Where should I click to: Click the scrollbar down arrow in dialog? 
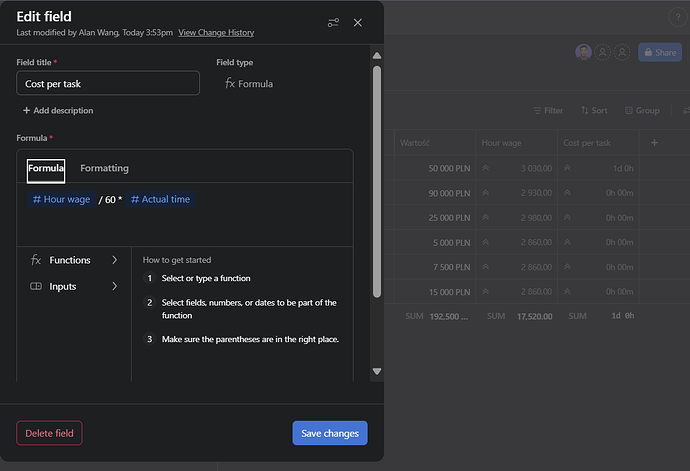click(x=377, y=371)
